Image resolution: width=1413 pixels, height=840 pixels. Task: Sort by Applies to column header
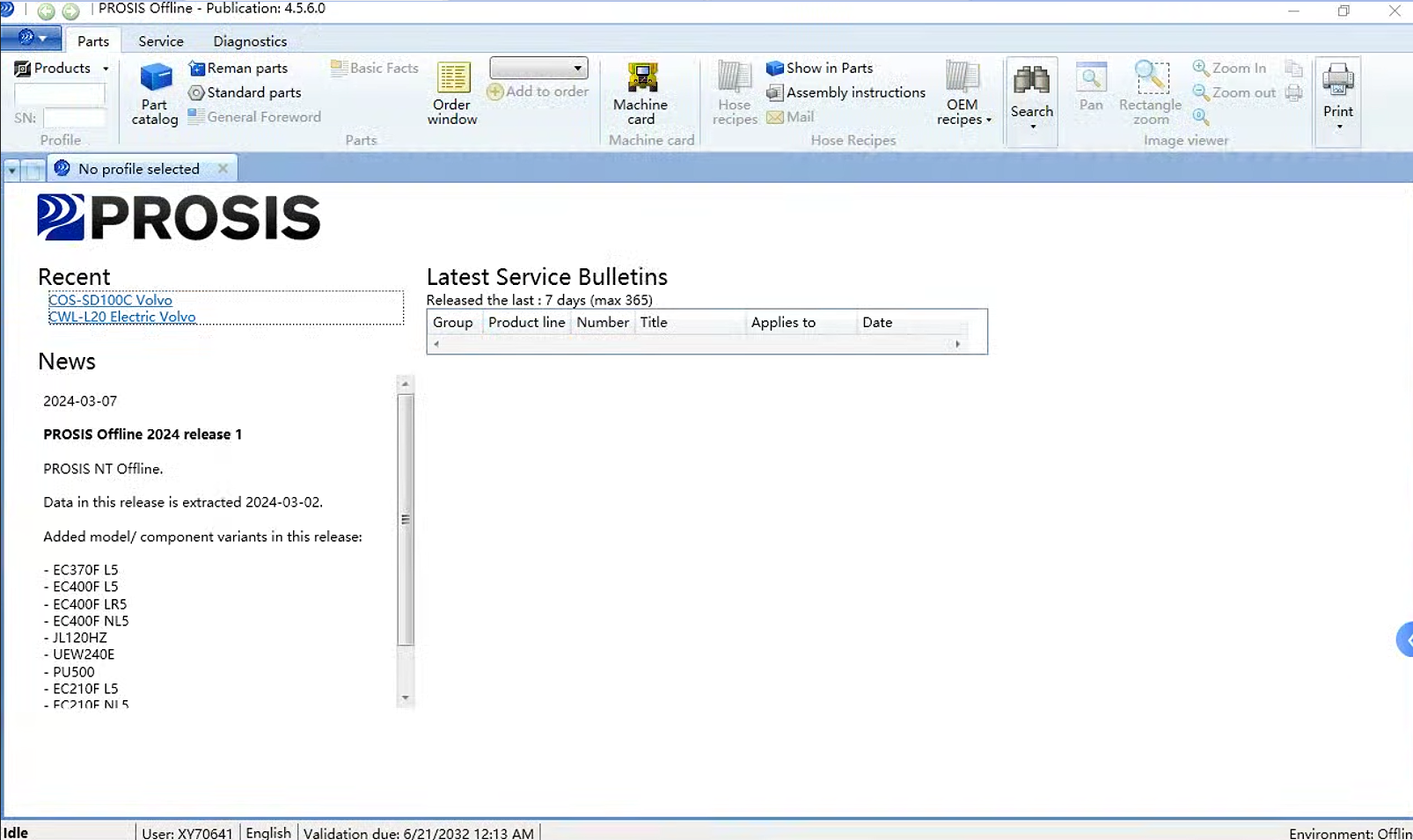tap(801, 322)
